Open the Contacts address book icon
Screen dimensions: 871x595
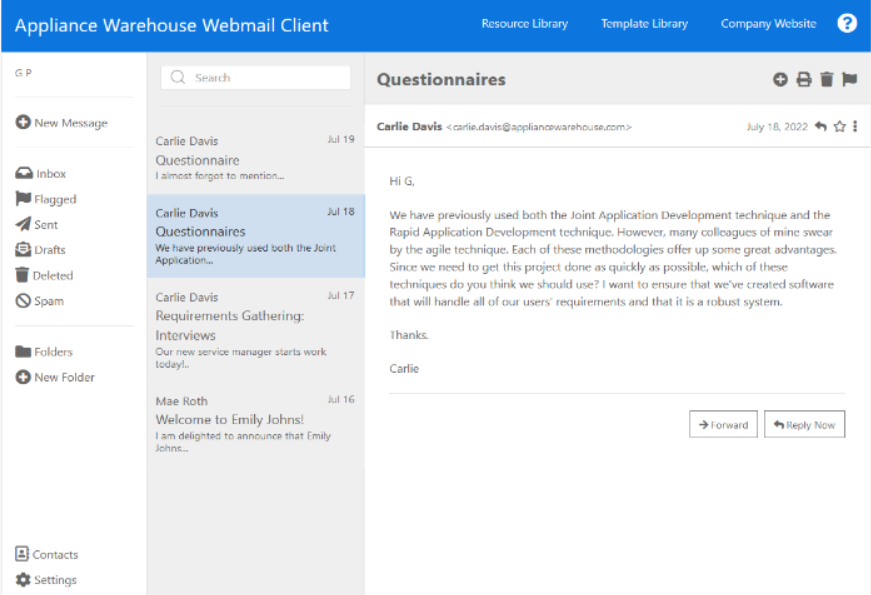pyautogui.click(x=22, y=553)
